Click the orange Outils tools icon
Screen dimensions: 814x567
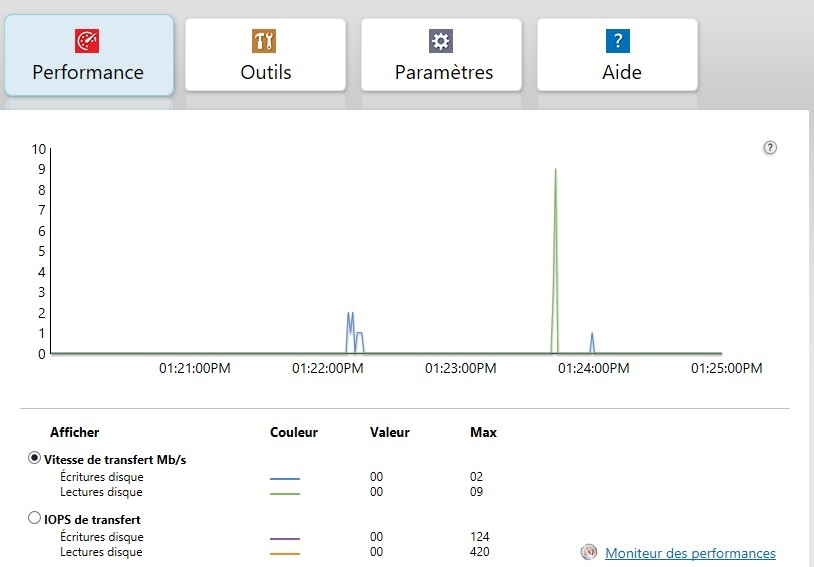pyautogui.click(x=264, y=41)
